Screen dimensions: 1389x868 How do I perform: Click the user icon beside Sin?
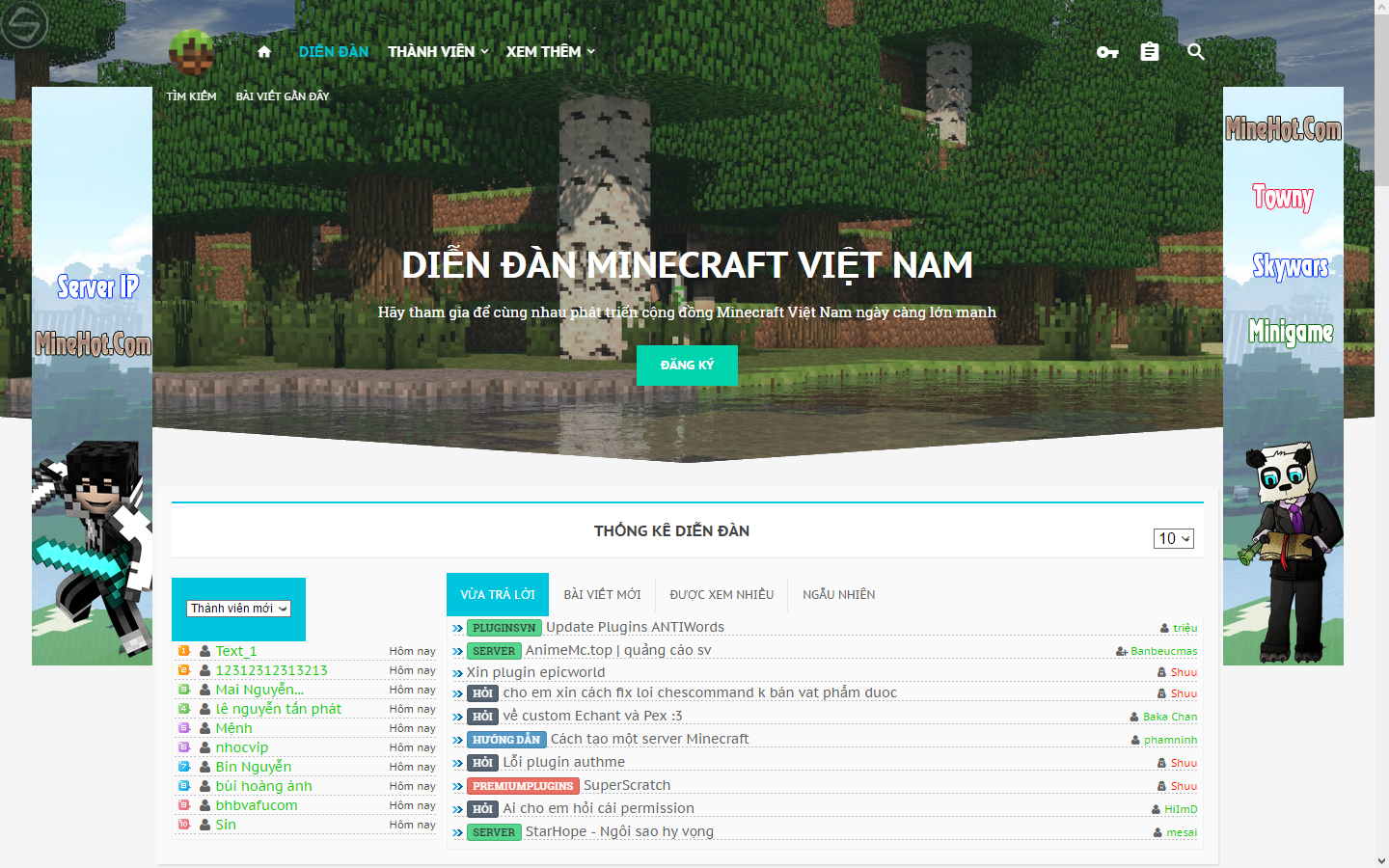click(x=204, y=825)
